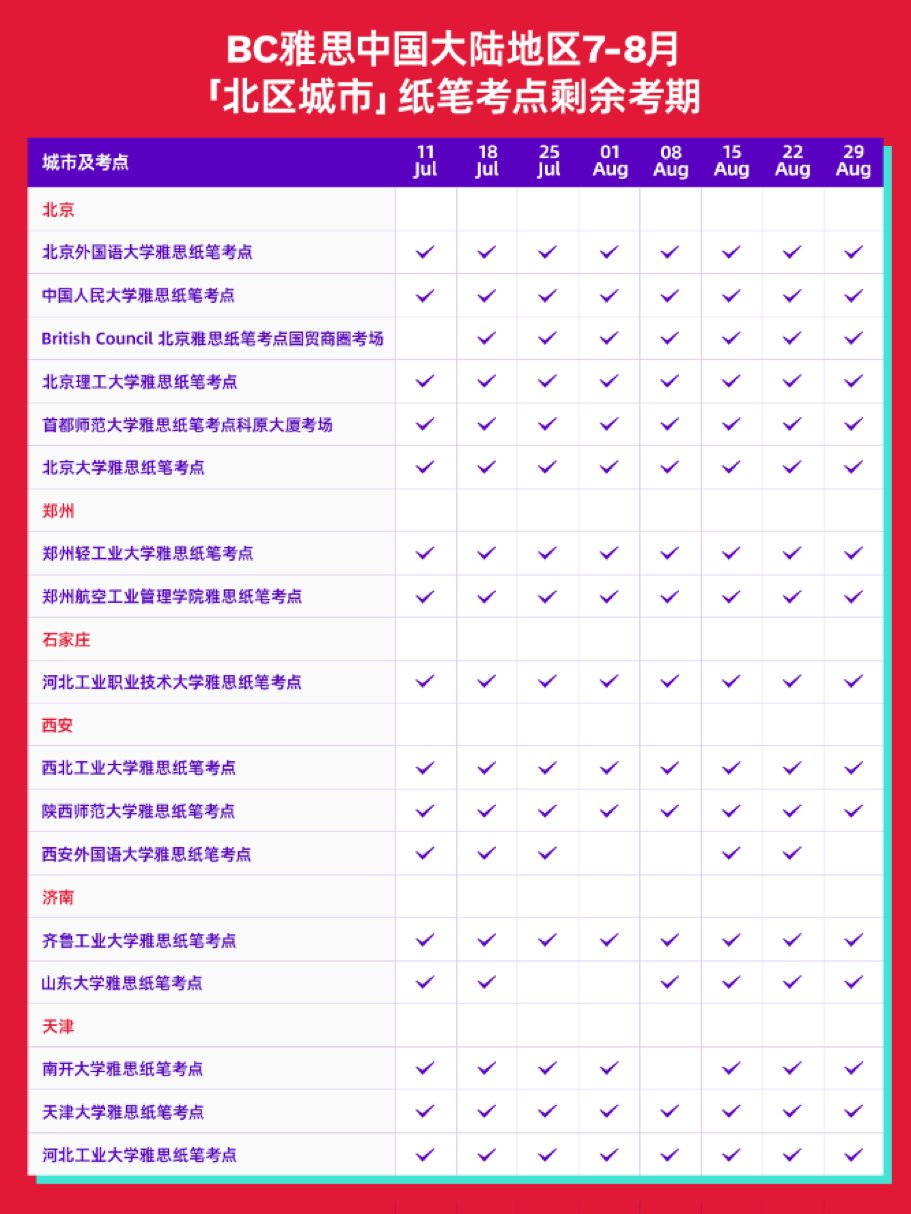The height and width of the screenshot is (1214, 911).
Task: Click the 北京 city heading
Action: (x=58, y=210)
